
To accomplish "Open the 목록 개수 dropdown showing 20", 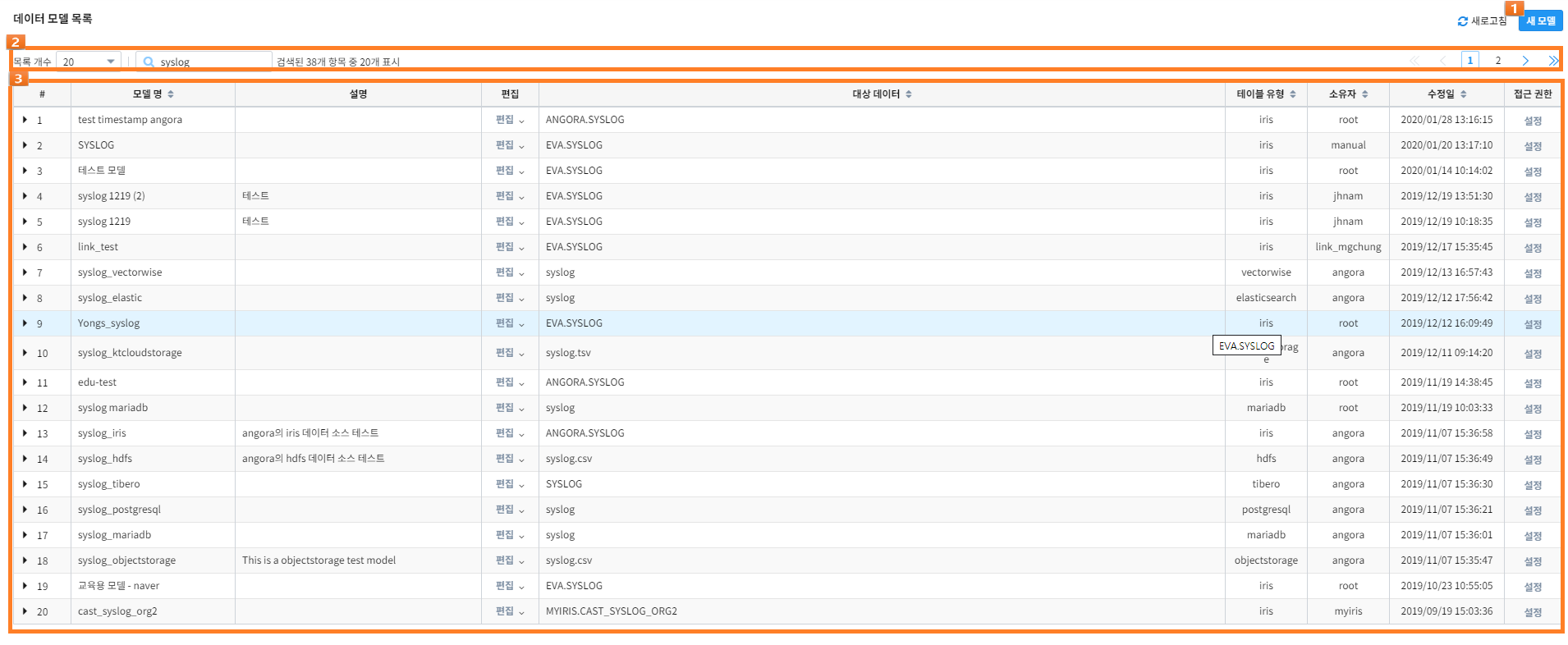I will click(89, 62).
